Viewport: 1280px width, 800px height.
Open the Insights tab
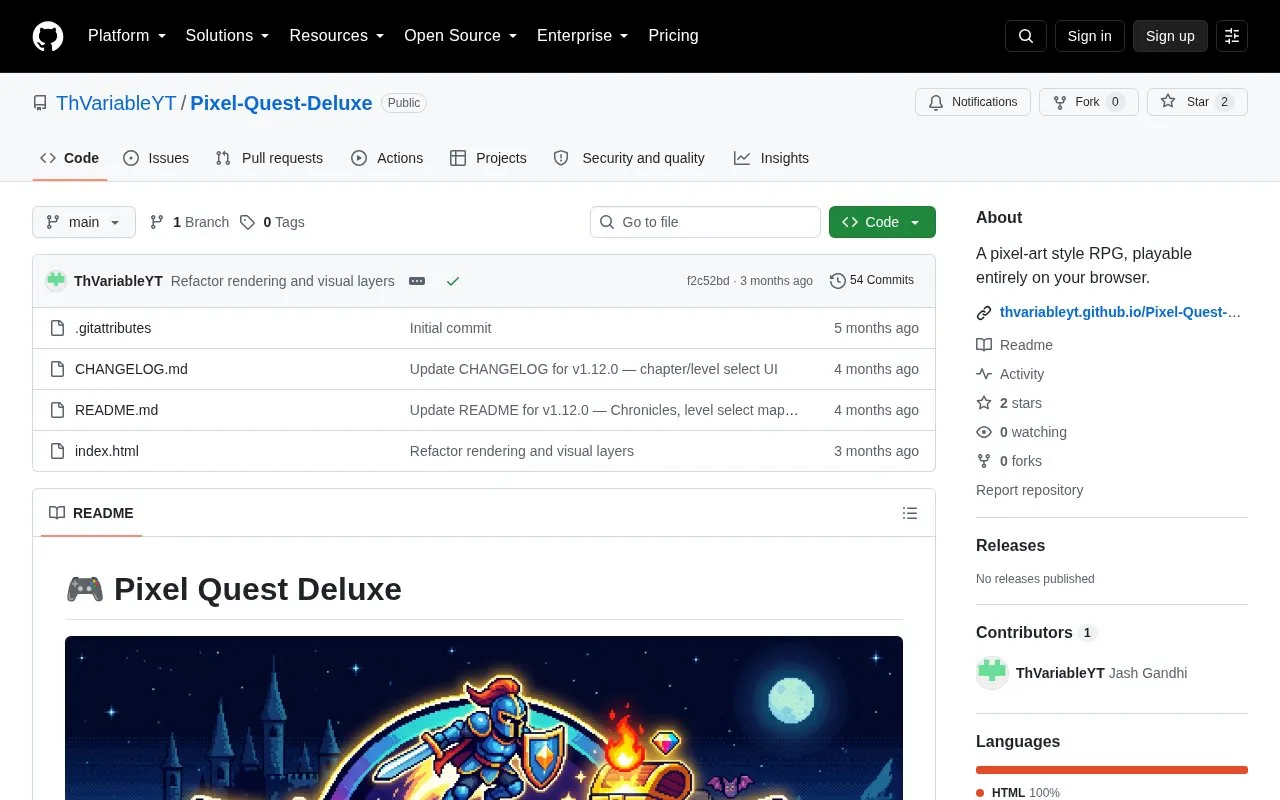point(771,158)
